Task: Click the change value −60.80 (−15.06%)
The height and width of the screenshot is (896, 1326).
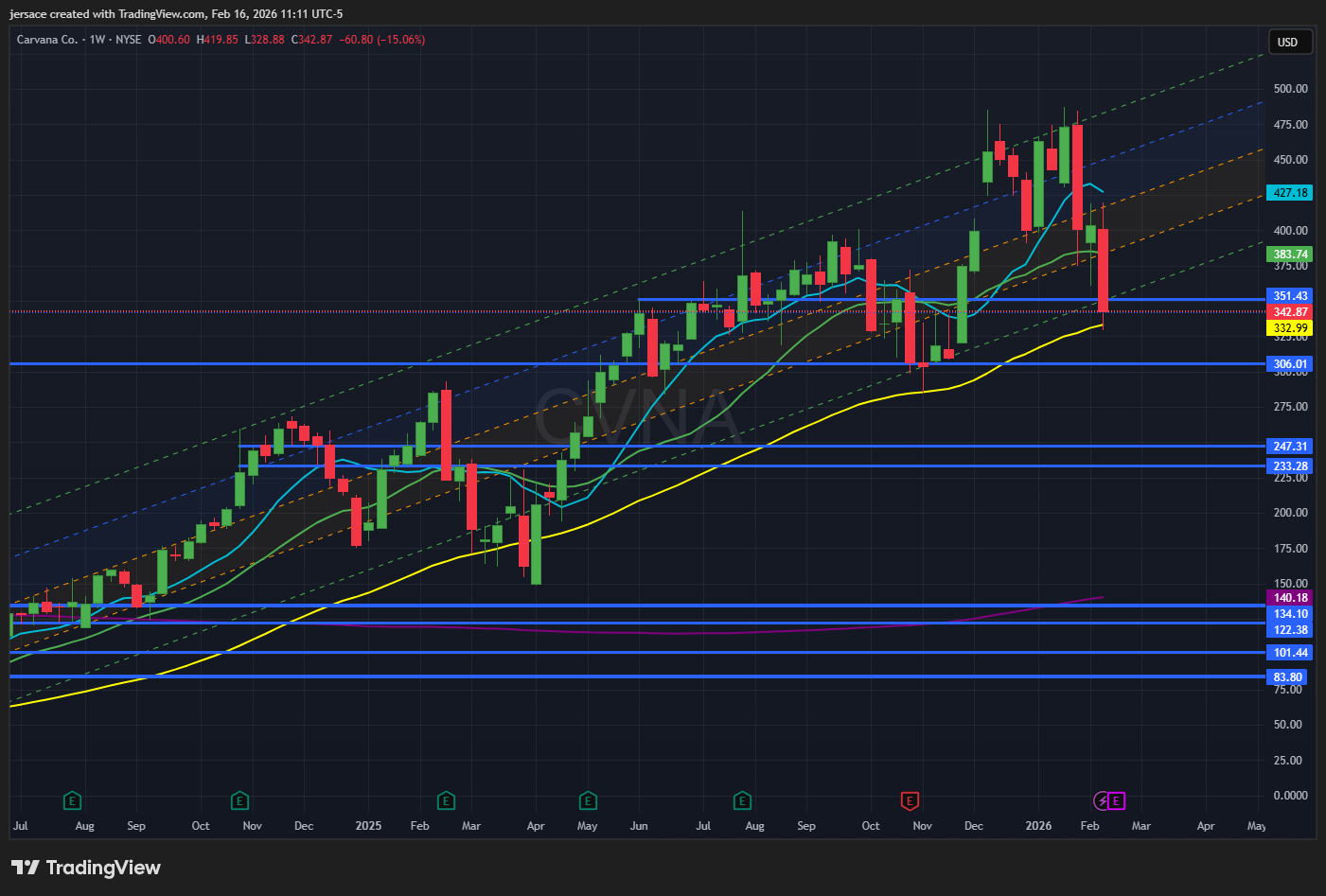Action: pos(382,40)
